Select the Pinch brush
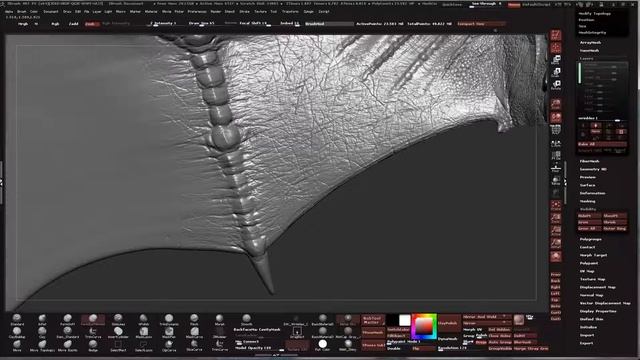Screen dimensions: 640x360 (x=194, y=320)
